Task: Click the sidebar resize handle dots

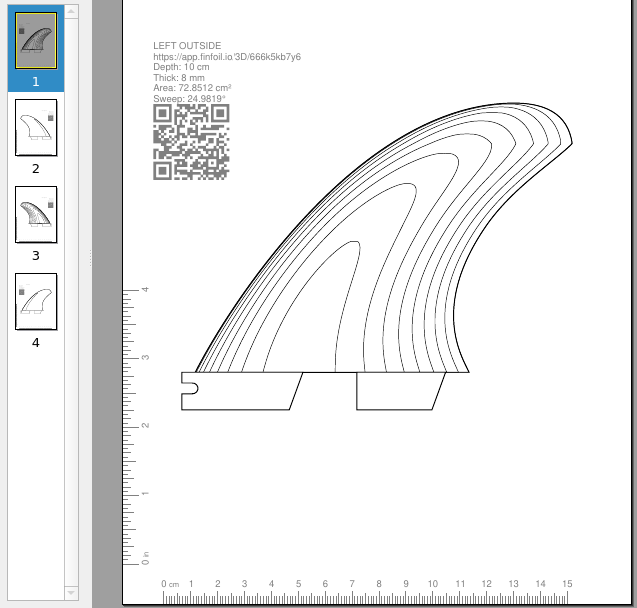Action: tap(90, 258)
